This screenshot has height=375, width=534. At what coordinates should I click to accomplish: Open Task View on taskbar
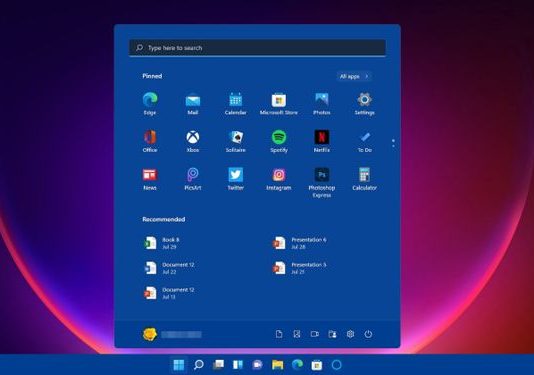[218, 365]
